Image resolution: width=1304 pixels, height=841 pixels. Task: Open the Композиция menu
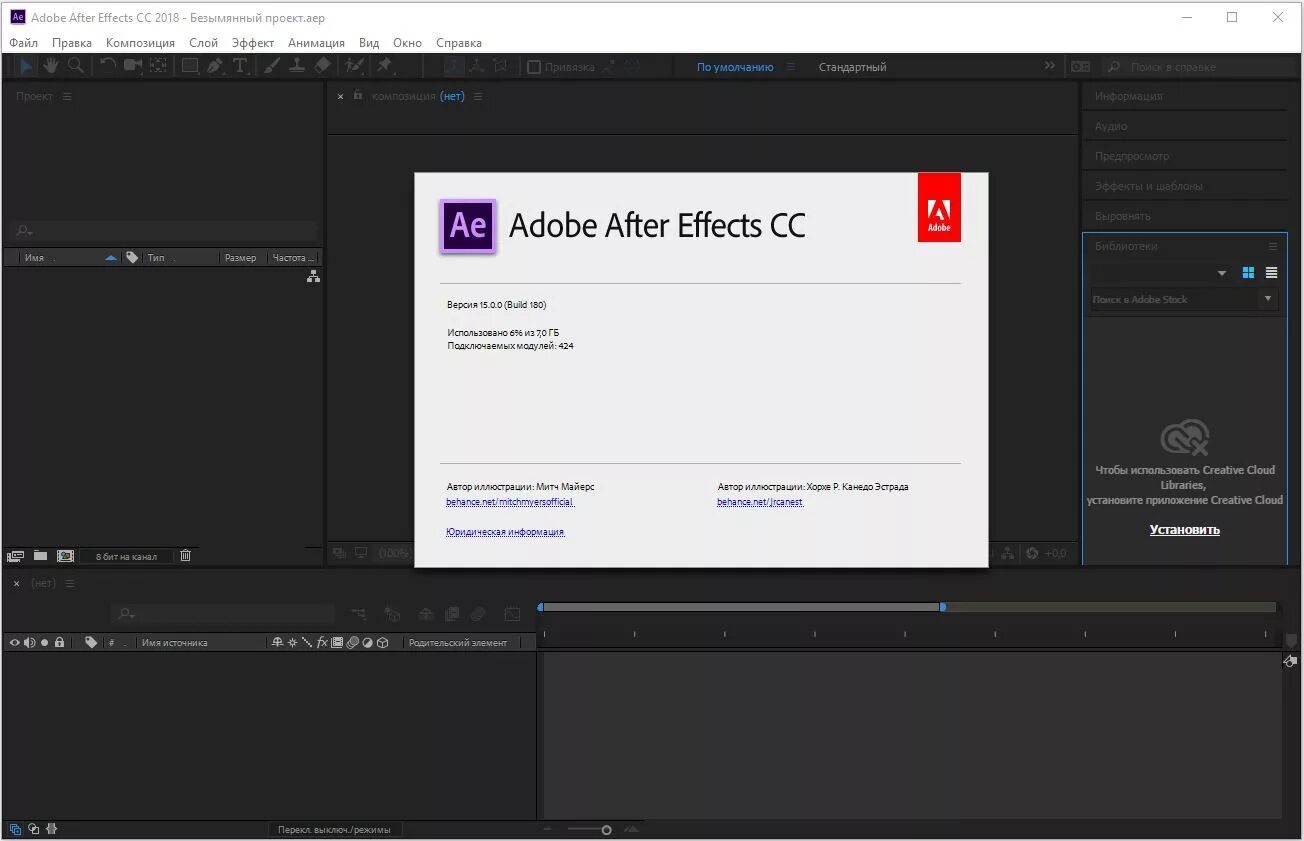(x=140, y=43)
